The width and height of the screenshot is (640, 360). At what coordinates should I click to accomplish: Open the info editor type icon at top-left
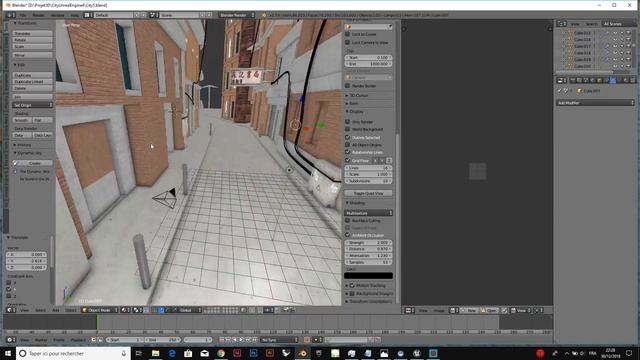click(11, 15)
